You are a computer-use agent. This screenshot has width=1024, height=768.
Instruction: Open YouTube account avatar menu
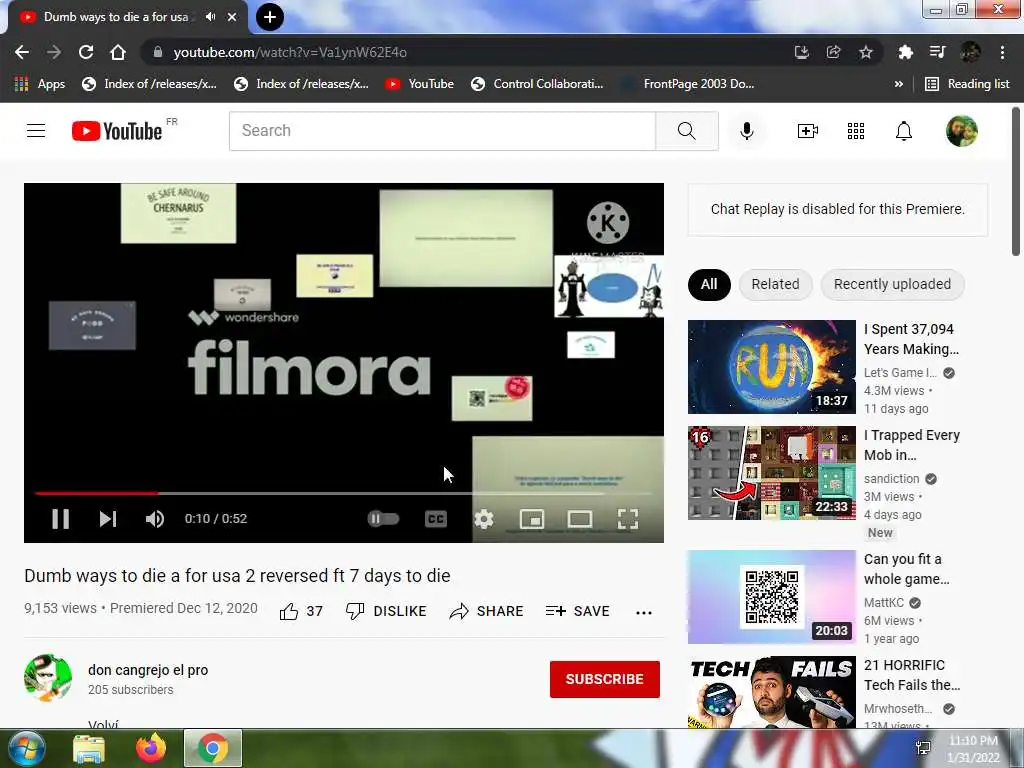point(961,131)
